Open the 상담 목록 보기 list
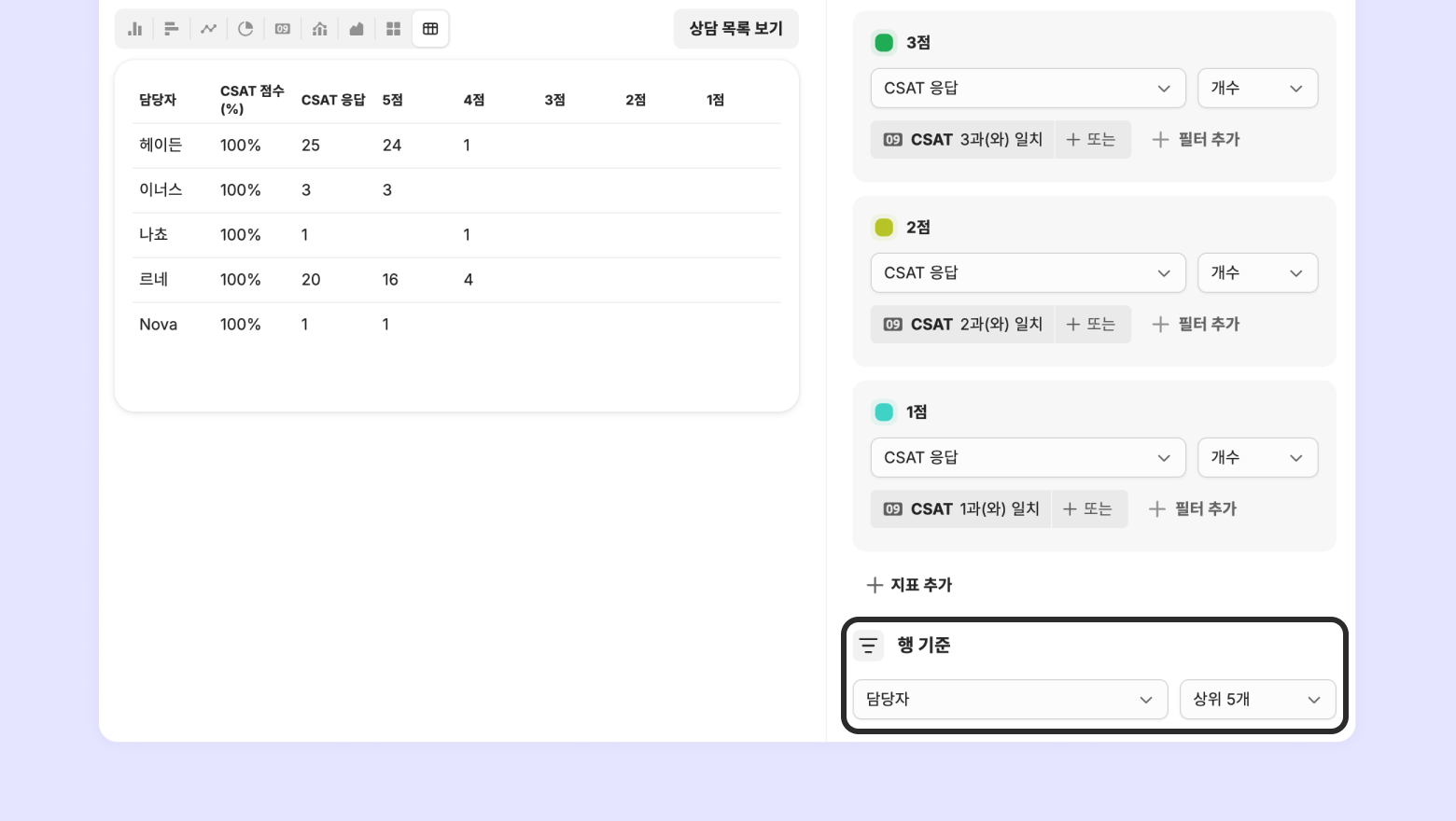The width and height of the screenshot is (1456, 821). pyautogui.click(x=735, y=29)
